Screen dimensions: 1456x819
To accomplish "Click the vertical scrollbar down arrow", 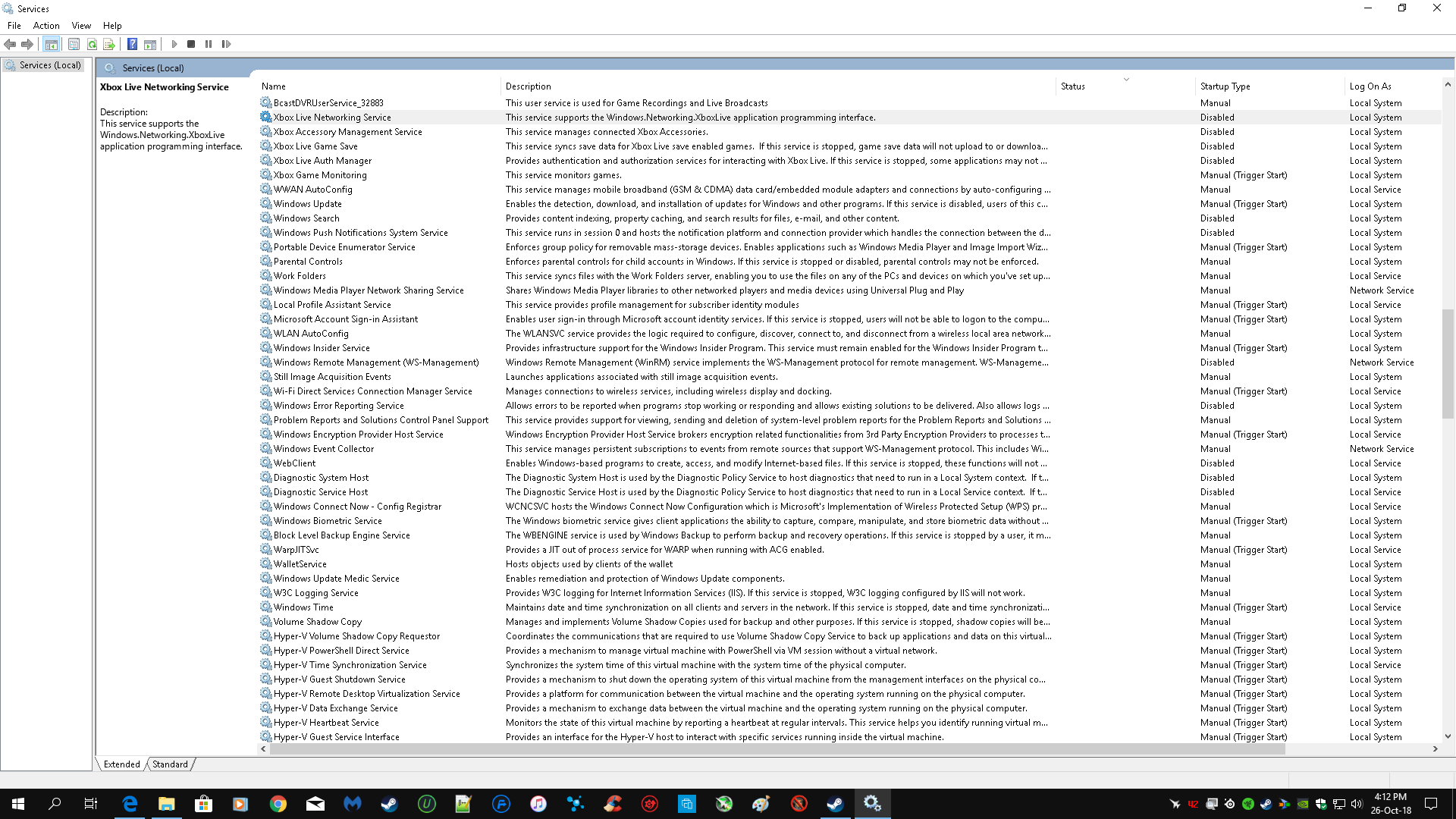I will [1448, 736].
